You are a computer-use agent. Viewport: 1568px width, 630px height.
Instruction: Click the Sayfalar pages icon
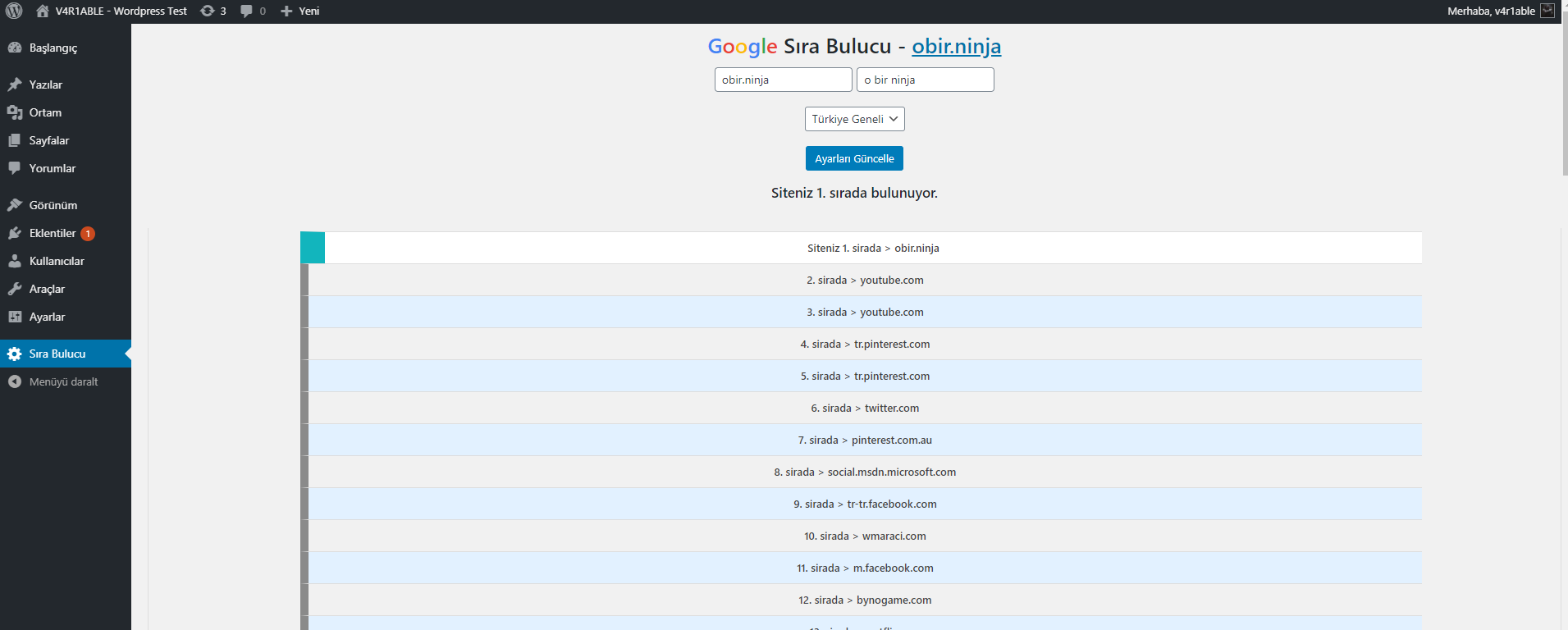pos(15,140)
